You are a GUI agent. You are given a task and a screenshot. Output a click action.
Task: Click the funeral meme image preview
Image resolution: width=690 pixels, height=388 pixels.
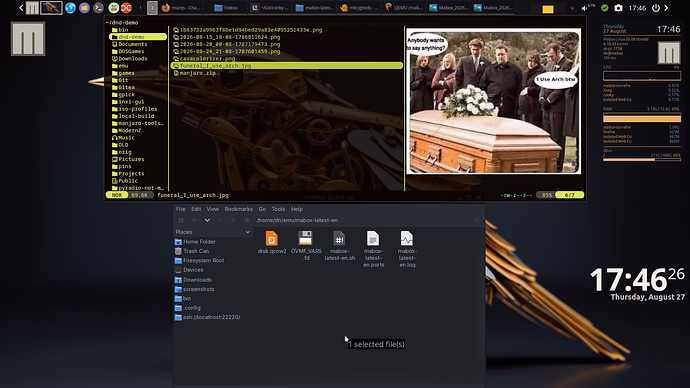tap(493, 101)
